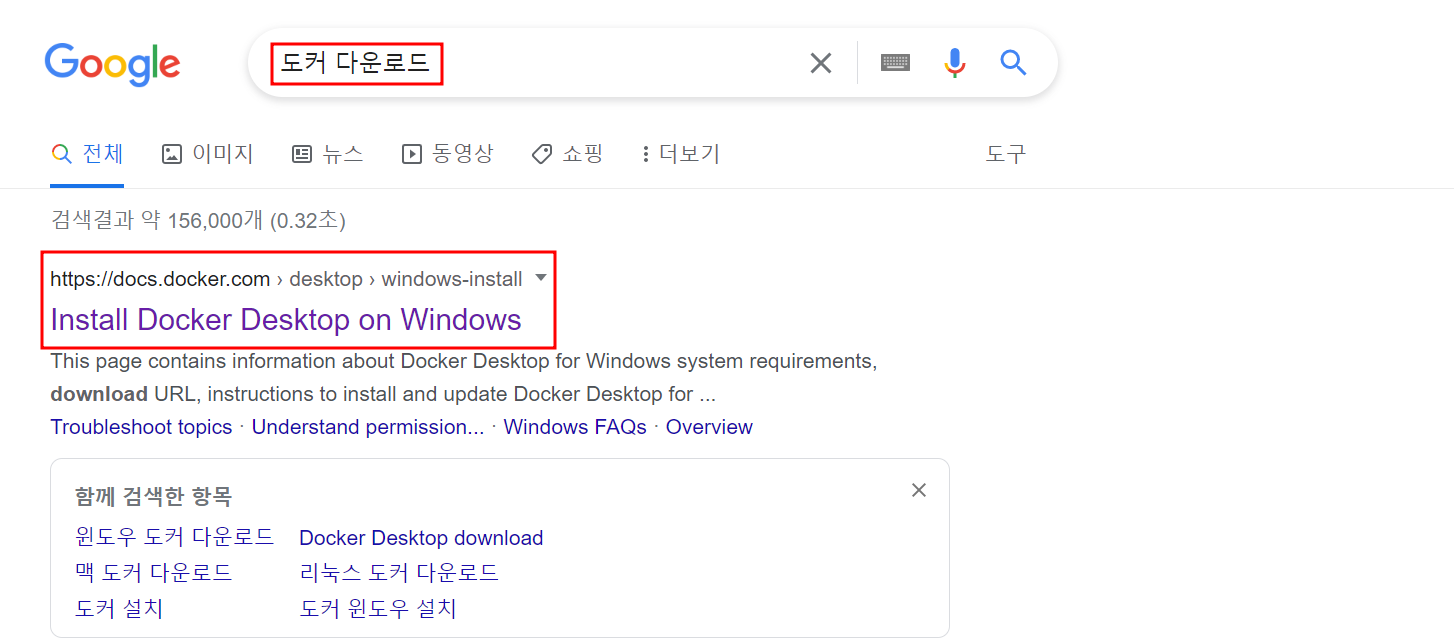Open the on-screen keyboard icon
The image size is (1454, 642).
895,63
